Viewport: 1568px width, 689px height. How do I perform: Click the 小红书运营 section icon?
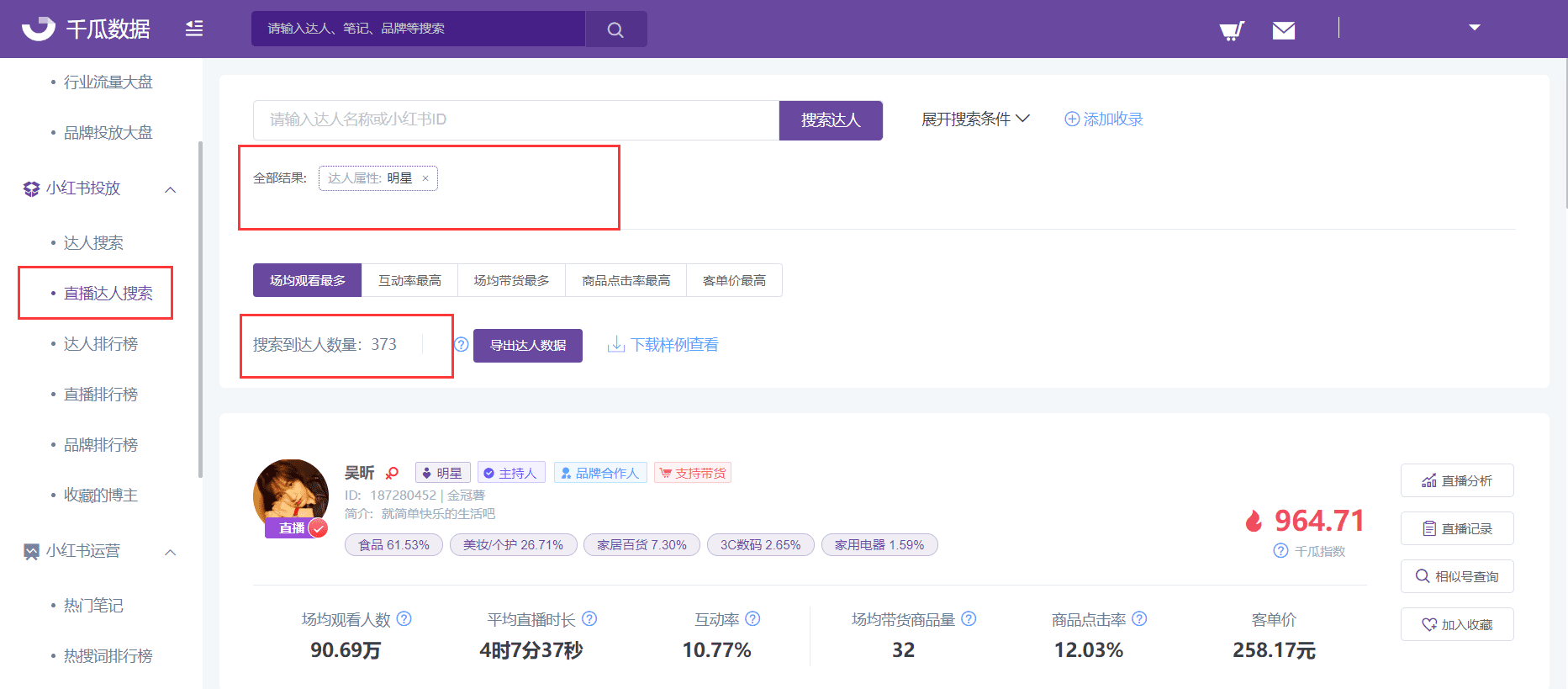pos(31,552)
